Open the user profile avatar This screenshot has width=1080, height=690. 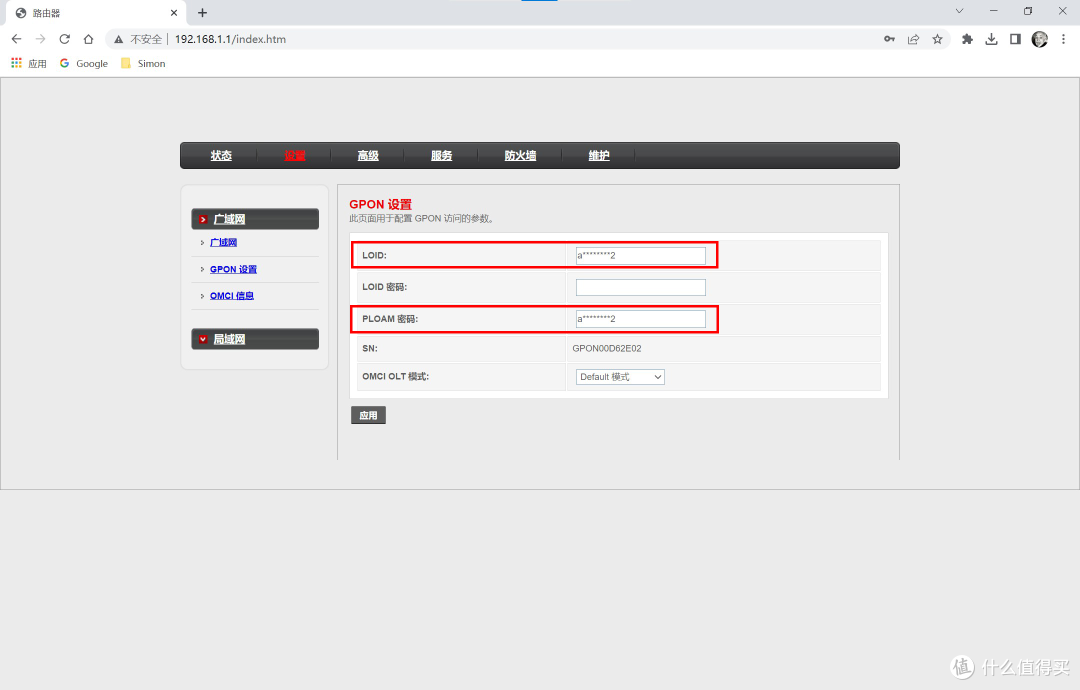click(1039, 39)
